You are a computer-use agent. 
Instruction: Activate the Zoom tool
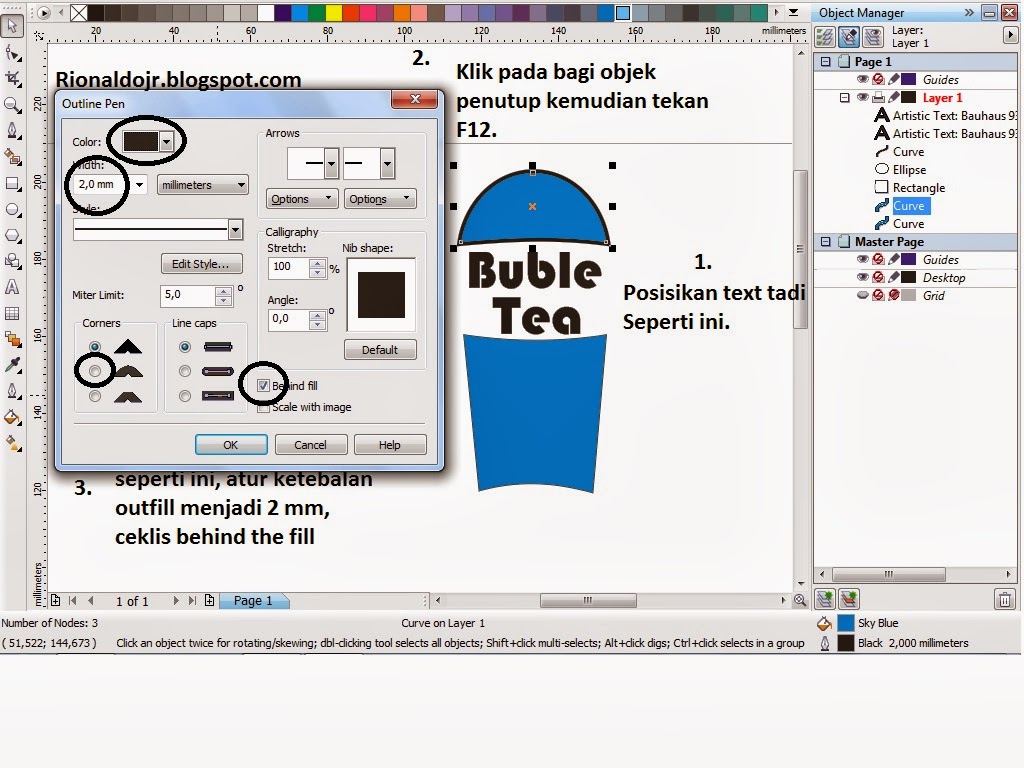(12, 105)
